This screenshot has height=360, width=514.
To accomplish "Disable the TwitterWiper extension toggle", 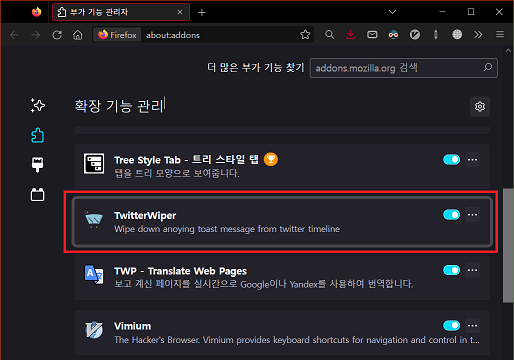I will [452, 215].
